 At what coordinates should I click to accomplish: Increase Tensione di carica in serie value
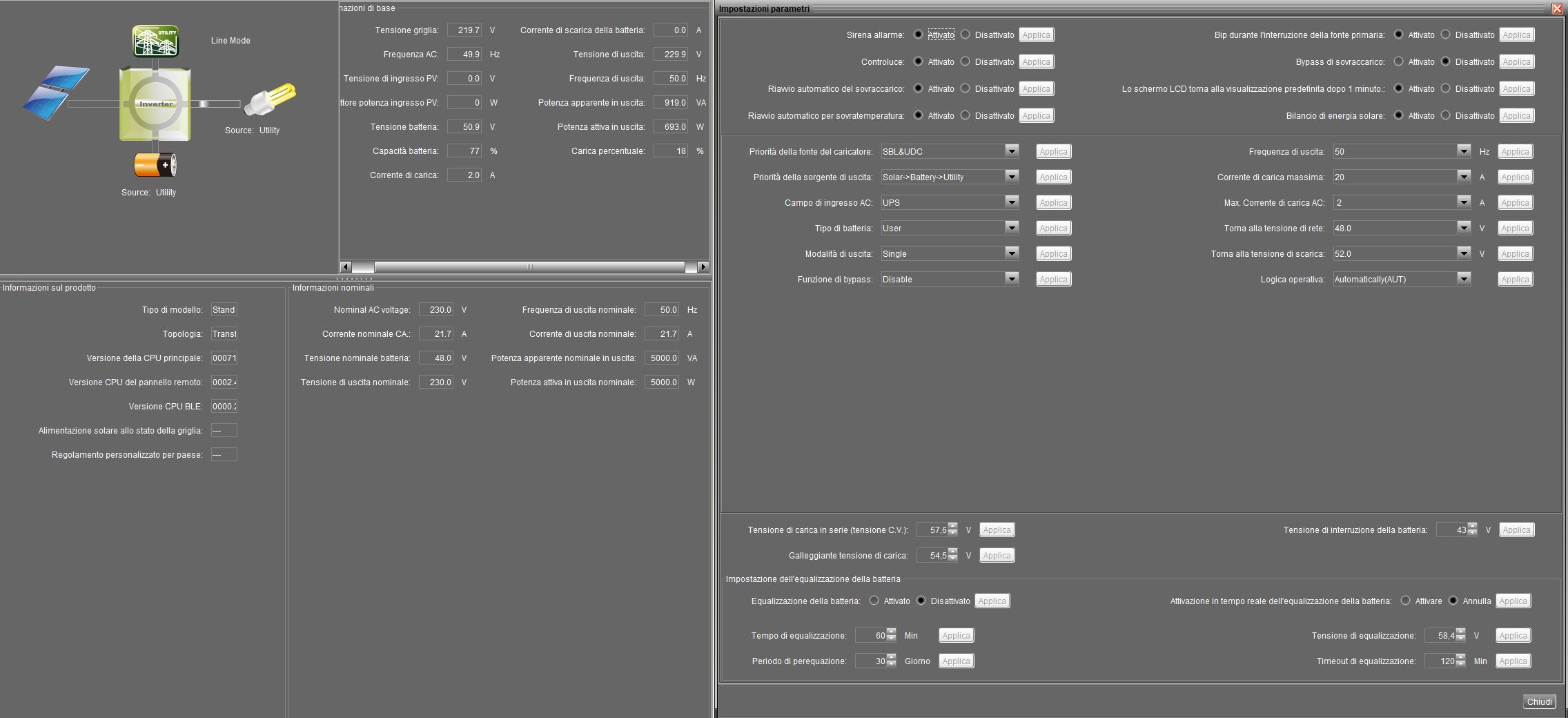coord(953,526)
